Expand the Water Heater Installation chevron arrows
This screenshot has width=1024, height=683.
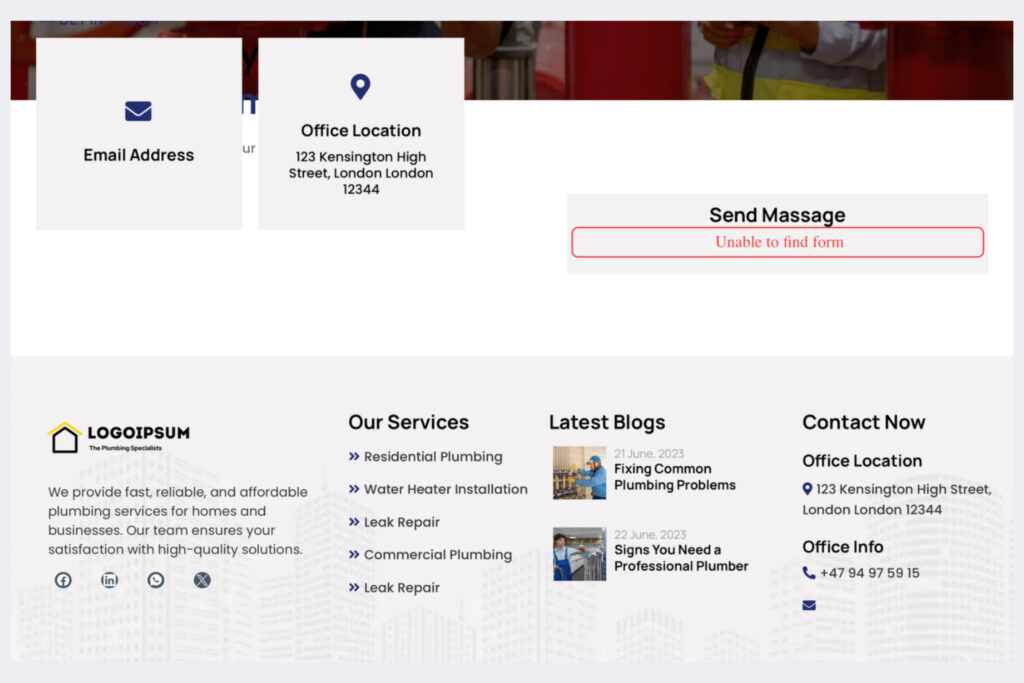click(x=354, y=490)
